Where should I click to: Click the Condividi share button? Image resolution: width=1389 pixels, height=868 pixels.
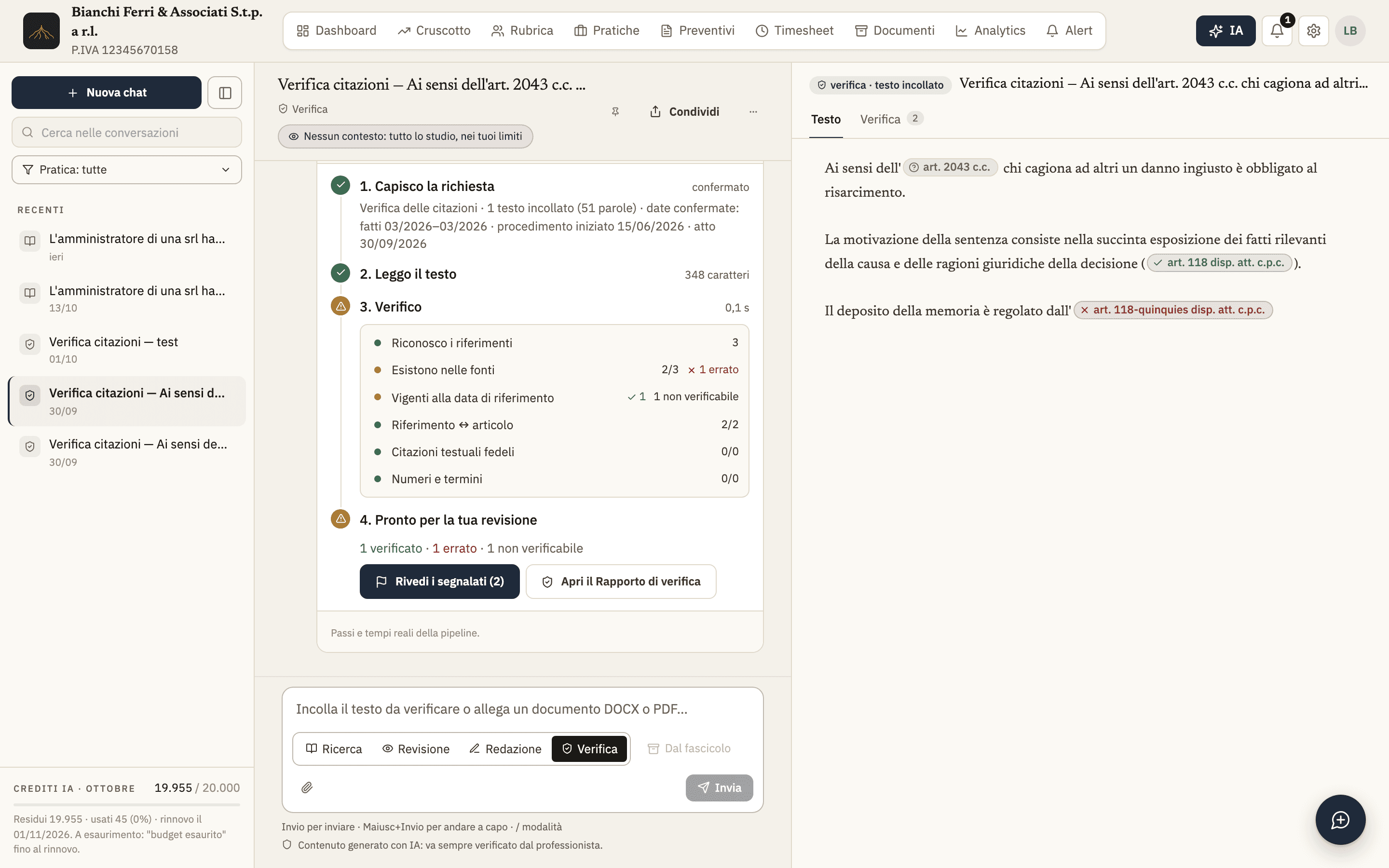[684, 111]
